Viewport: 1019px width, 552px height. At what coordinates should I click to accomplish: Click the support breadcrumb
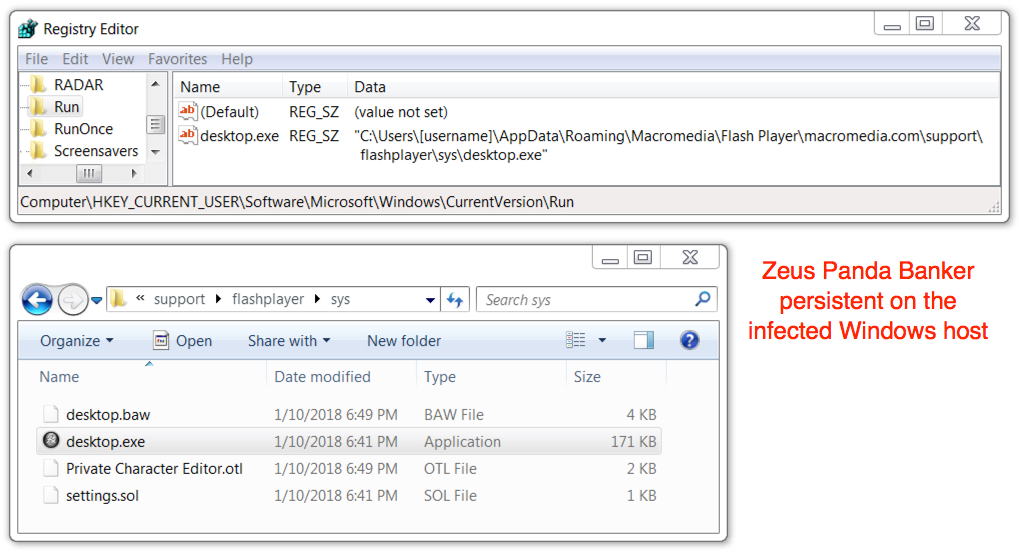pos(179,299)
